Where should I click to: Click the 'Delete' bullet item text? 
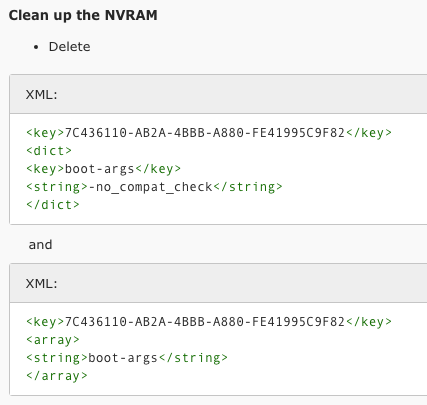(x=69, y=47)
